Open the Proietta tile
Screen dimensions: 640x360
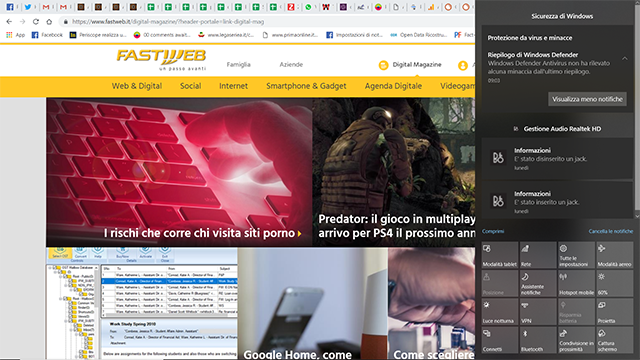[615, 312]
